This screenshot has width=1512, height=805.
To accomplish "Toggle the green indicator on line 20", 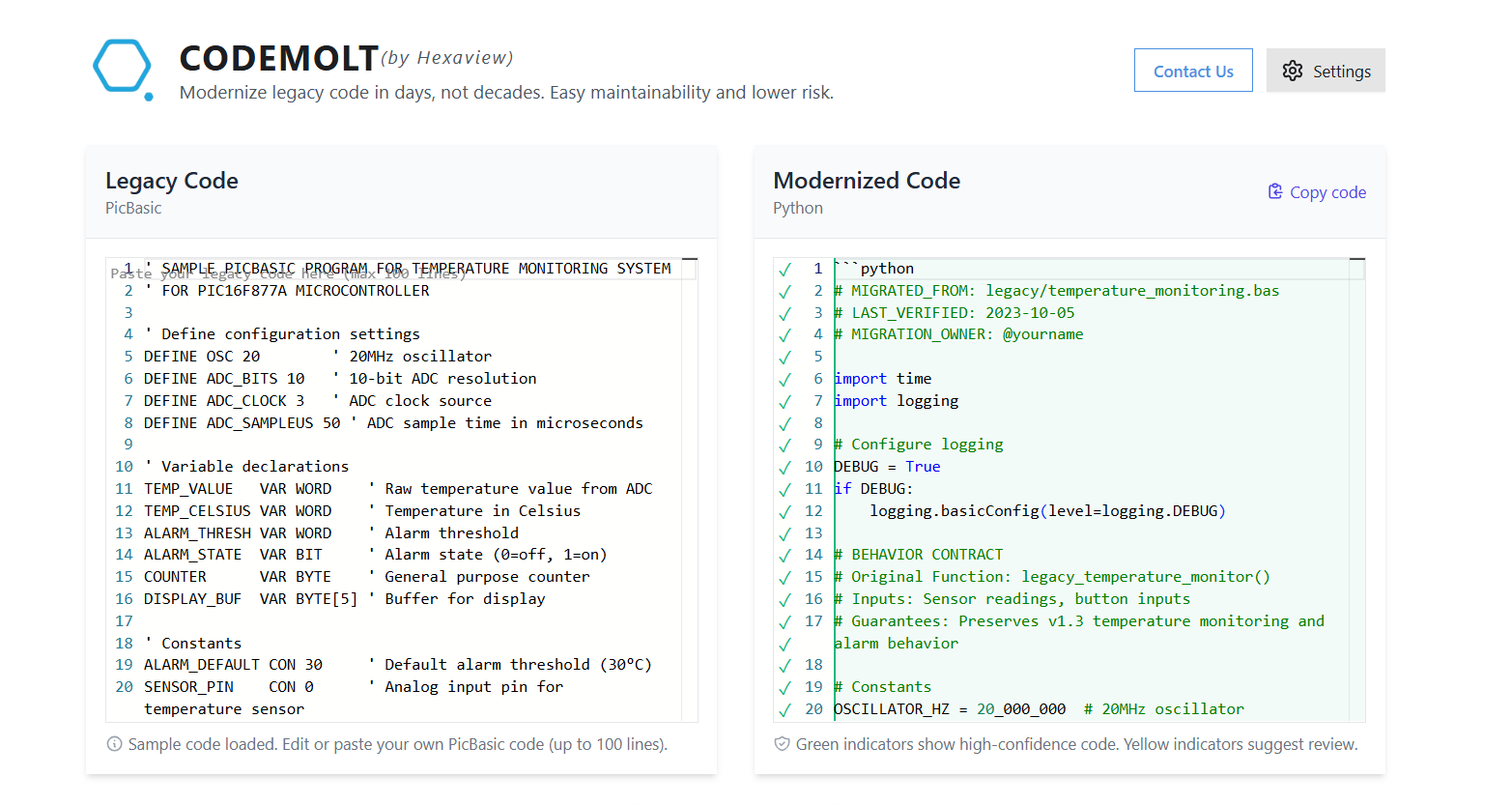I will point(785,708).
